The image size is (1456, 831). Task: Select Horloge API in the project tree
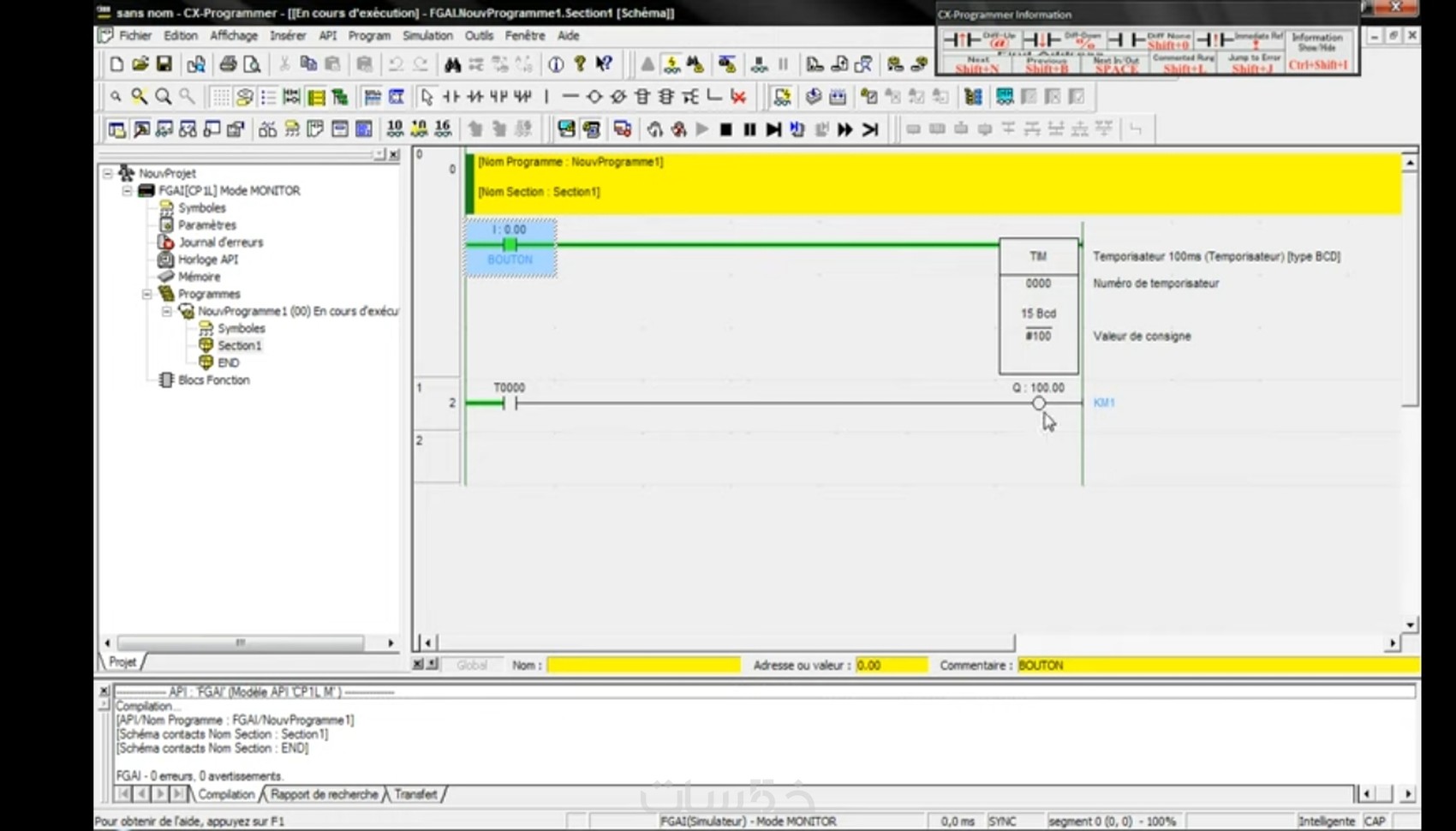pos(208,260)
